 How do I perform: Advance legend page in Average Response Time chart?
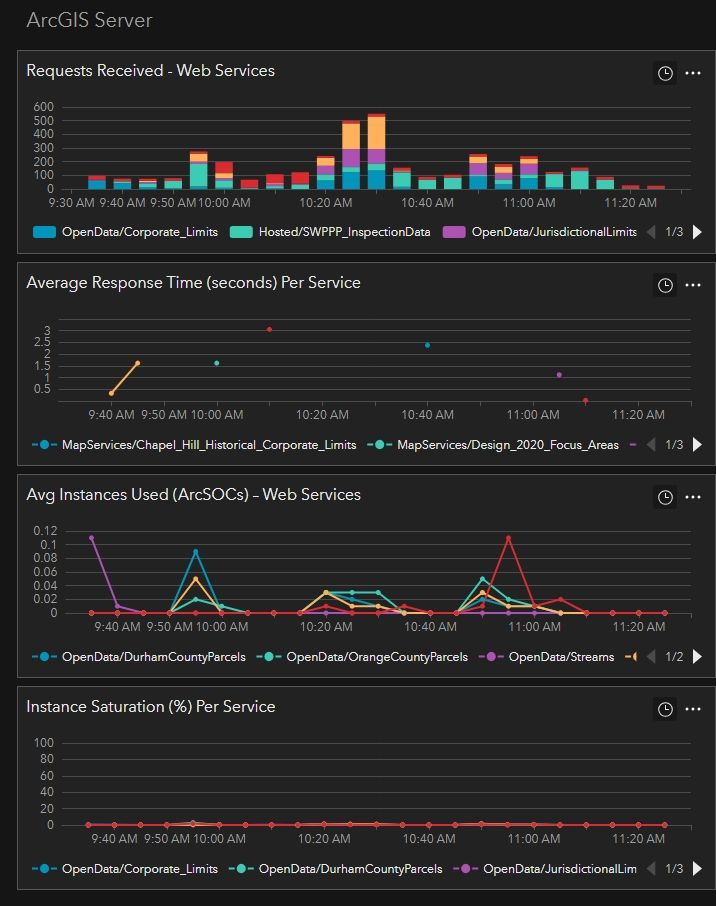698,445
